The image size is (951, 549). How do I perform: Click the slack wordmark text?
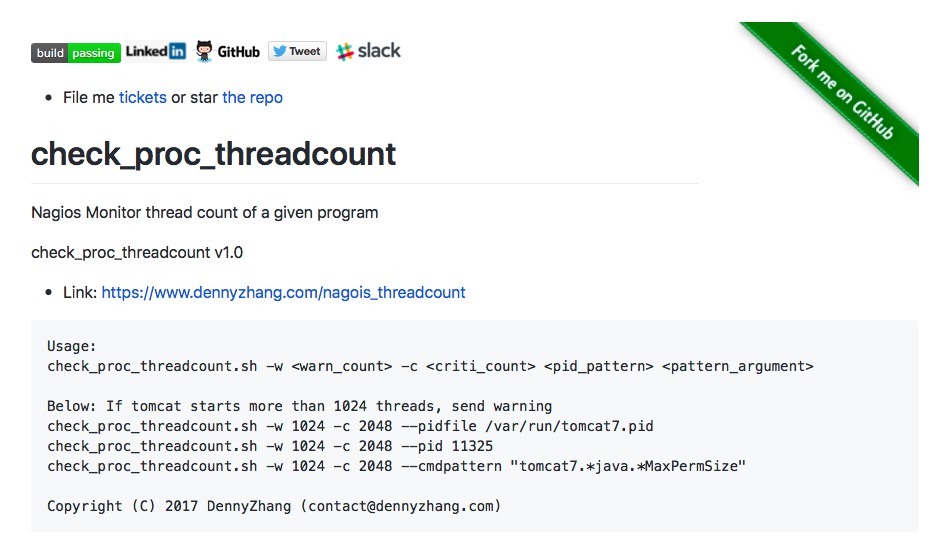pyautogui.click(x=379, y=50)
